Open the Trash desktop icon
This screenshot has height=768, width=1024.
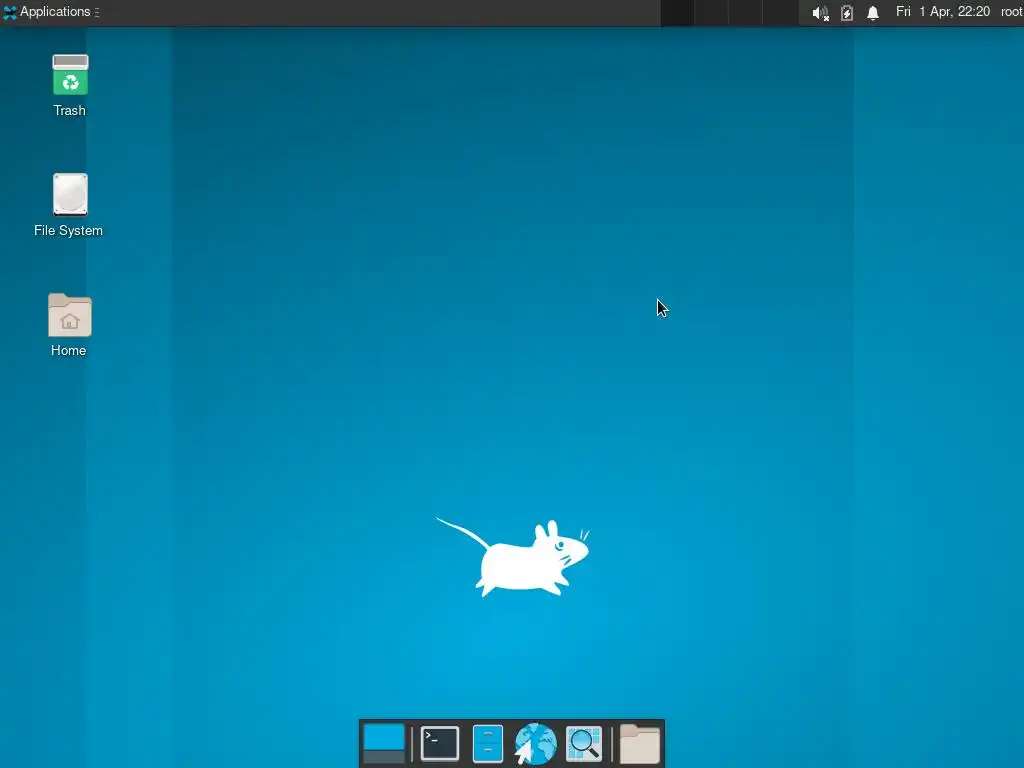tap(70, 74)
